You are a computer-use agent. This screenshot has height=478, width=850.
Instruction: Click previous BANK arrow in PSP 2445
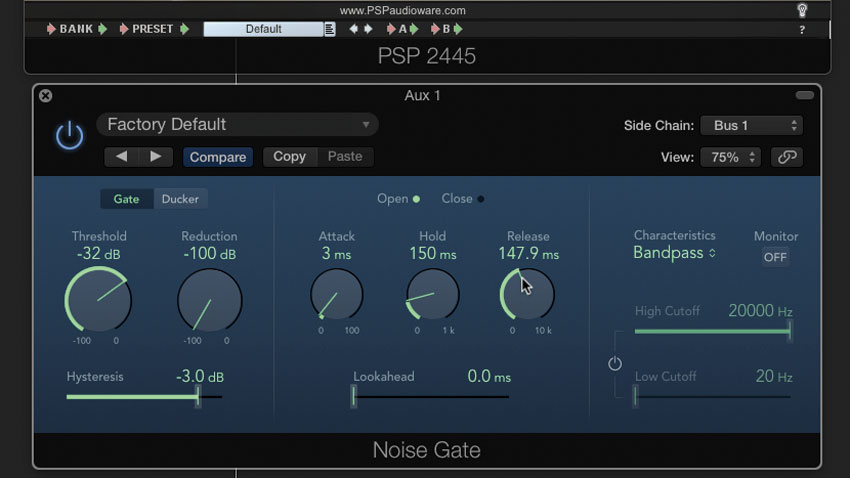tap(51, 29)
